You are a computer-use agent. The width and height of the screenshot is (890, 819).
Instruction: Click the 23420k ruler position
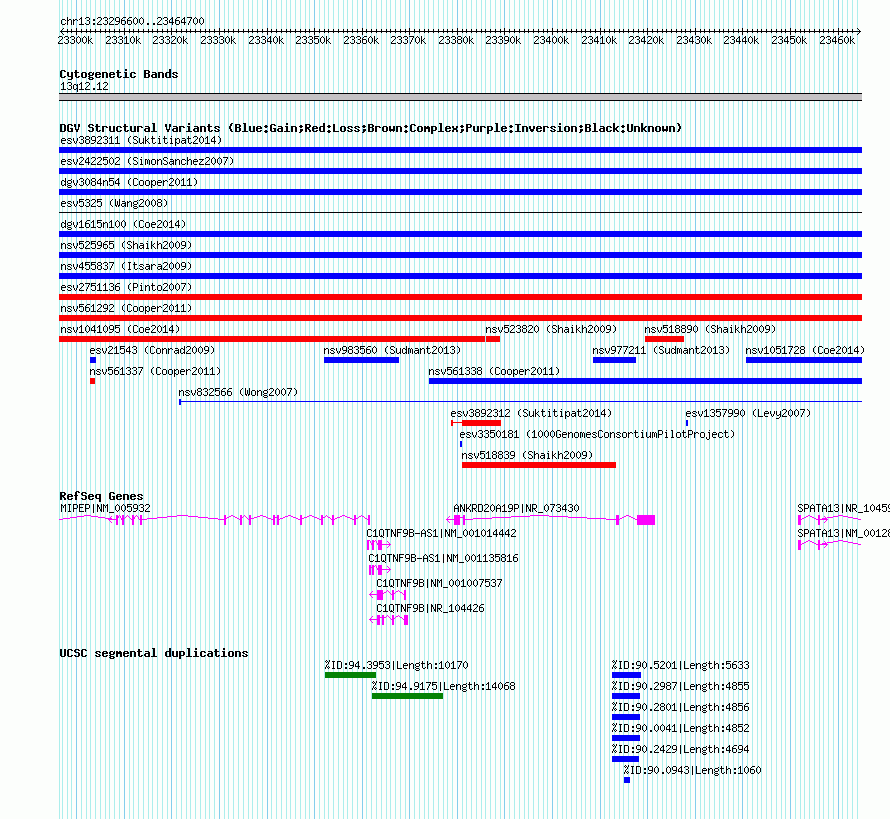646,40
